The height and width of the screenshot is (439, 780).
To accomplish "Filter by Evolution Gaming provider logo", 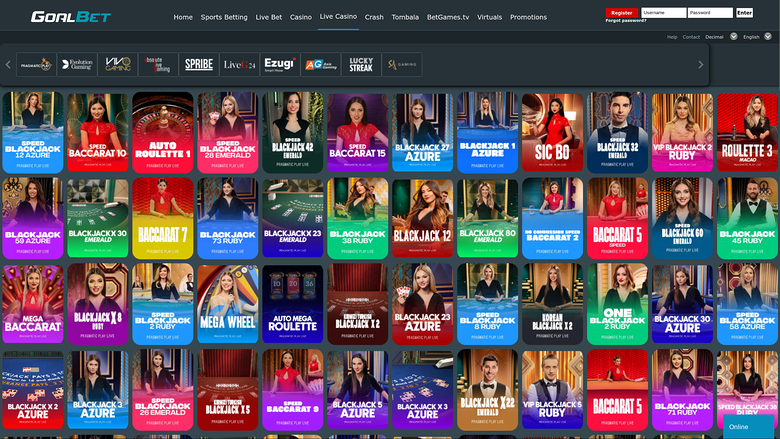I will click(77, 65).
